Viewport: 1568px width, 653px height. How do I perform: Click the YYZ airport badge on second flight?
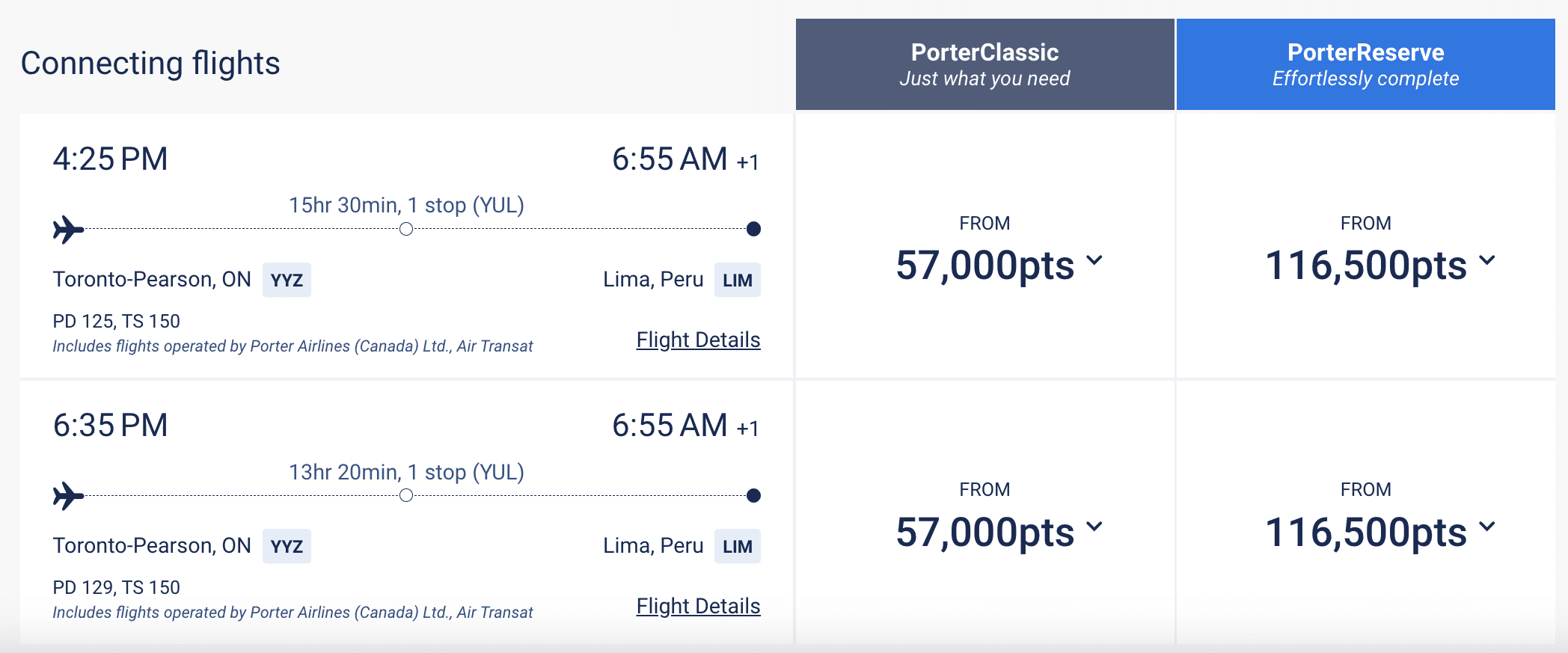click(x=287, y=547)
